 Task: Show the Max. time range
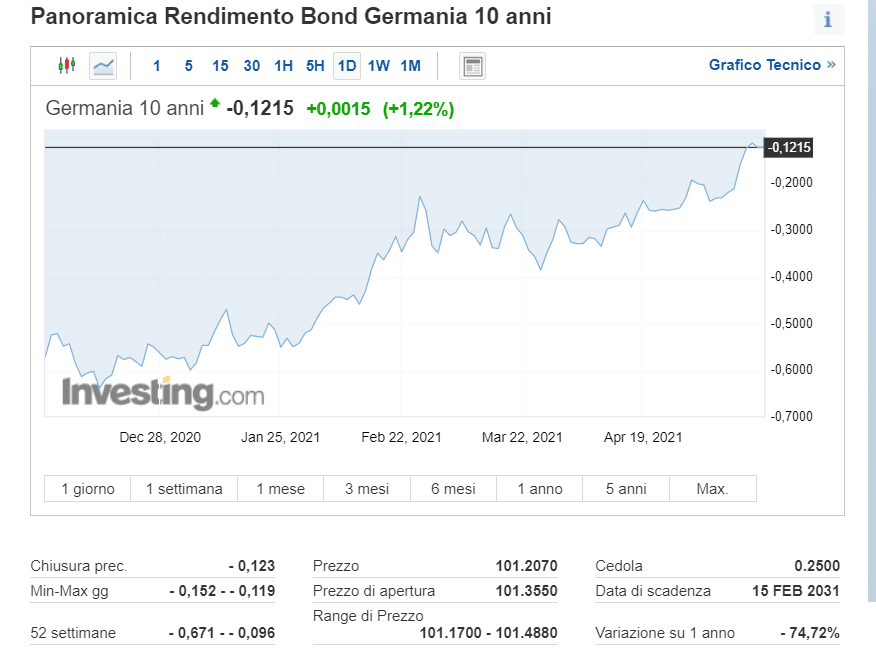point(712,489)
